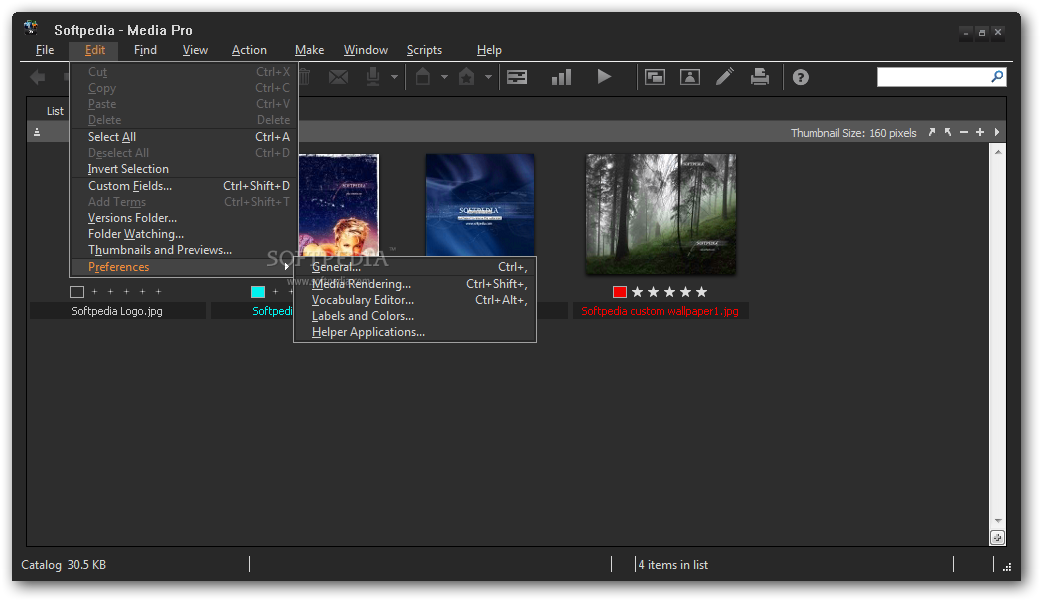Click third star of Softpedia custom wallpaper1.jpg
This screenshot has height=601, width=1041.
click(669, 292)
